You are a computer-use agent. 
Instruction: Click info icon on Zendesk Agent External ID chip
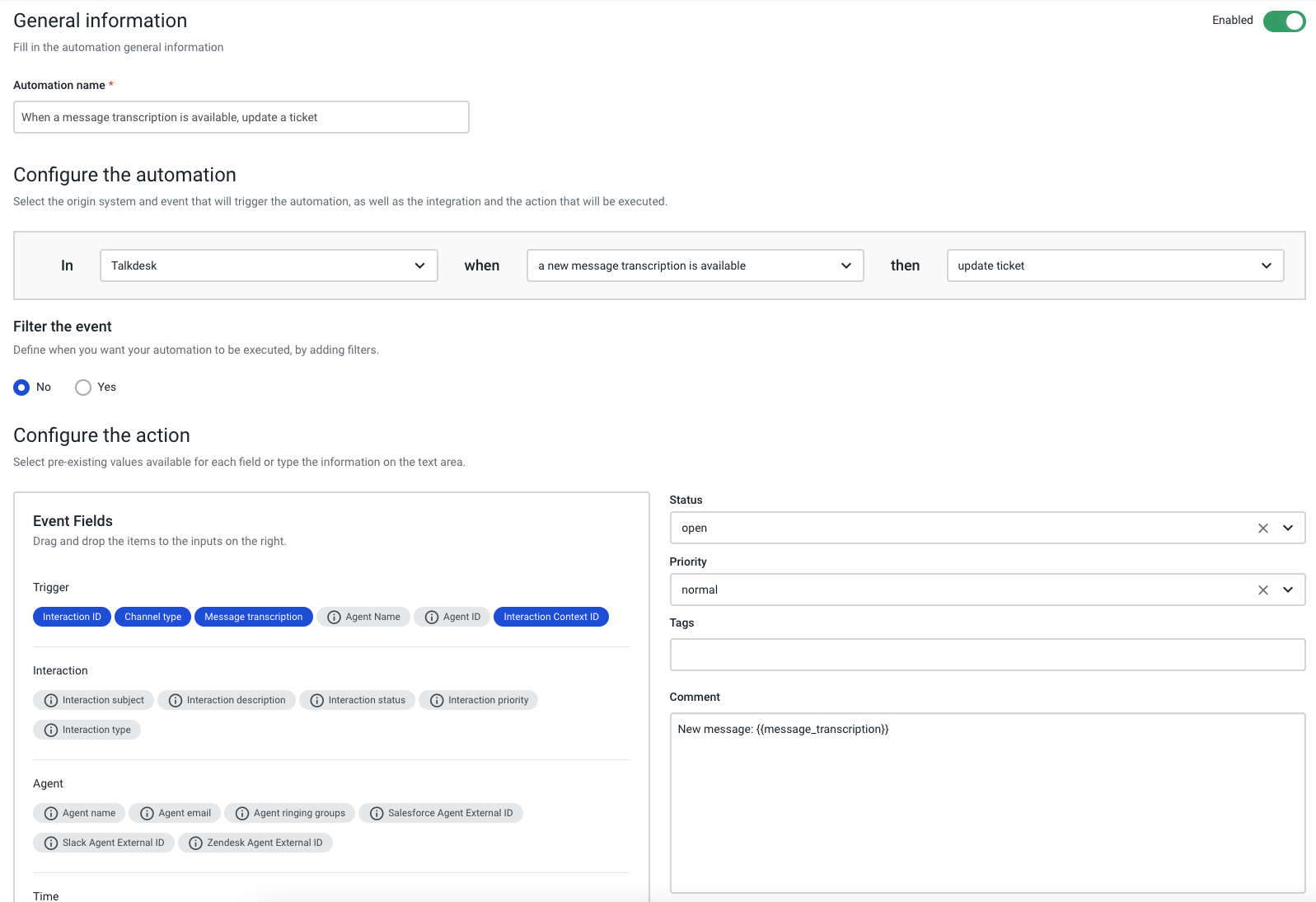pyautogui.click(x=195, y=843)
